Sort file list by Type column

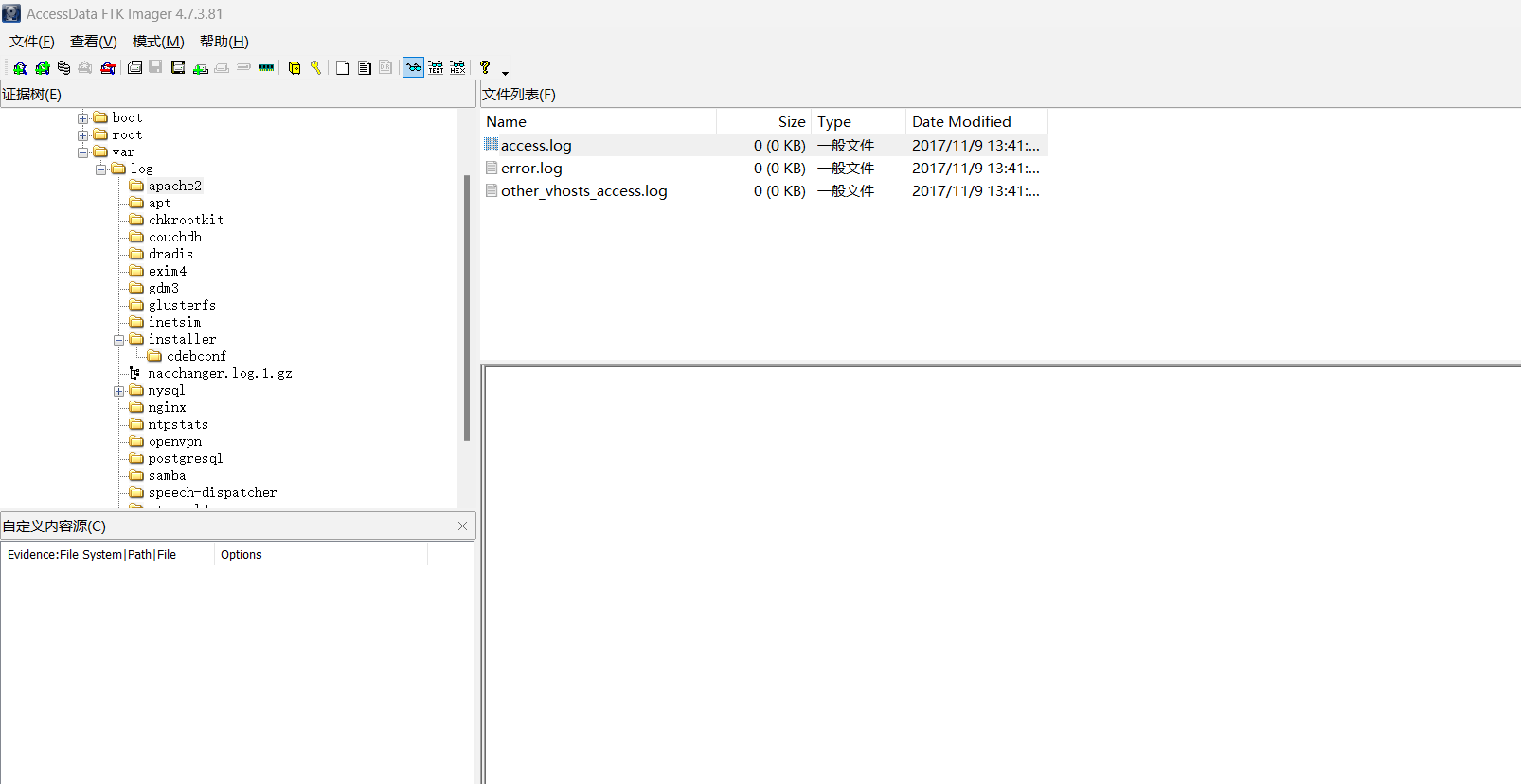[x=859, y=121]
